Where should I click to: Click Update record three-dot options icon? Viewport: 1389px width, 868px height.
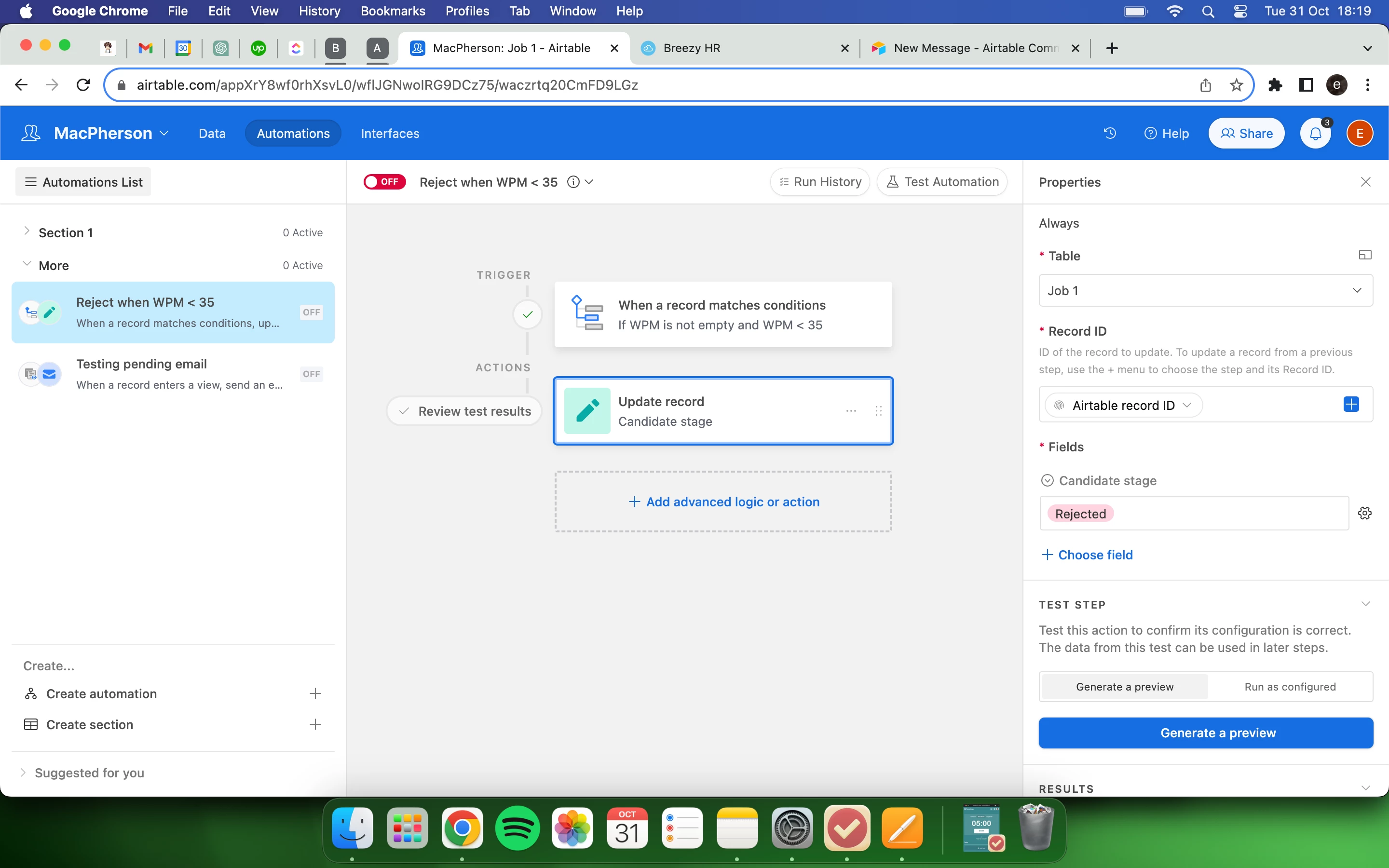point(851,411)
